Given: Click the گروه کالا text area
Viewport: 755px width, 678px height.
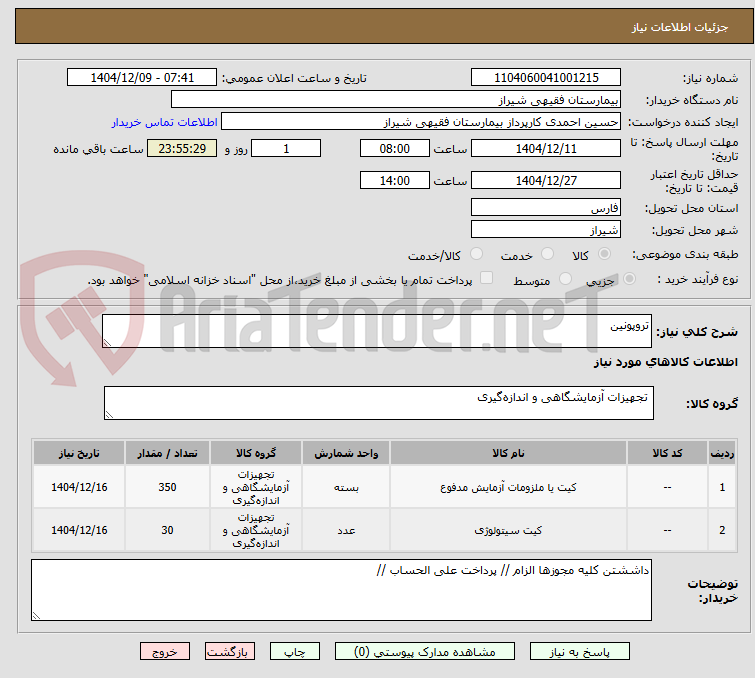Looking at the screenshot, I should click(x=378, y=403).
